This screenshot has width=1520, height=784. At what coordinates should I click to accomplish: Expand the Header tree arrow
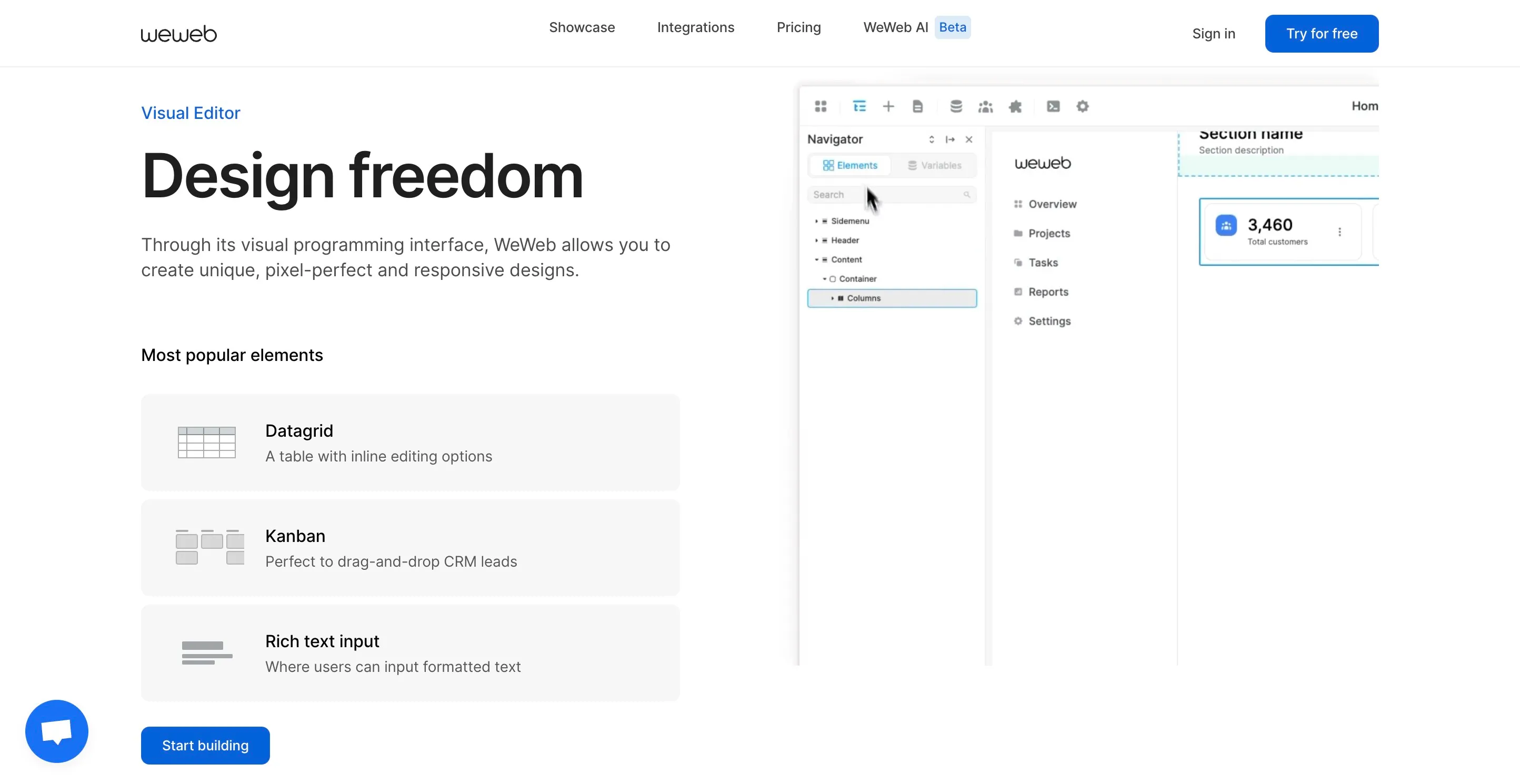coord(817,240)
